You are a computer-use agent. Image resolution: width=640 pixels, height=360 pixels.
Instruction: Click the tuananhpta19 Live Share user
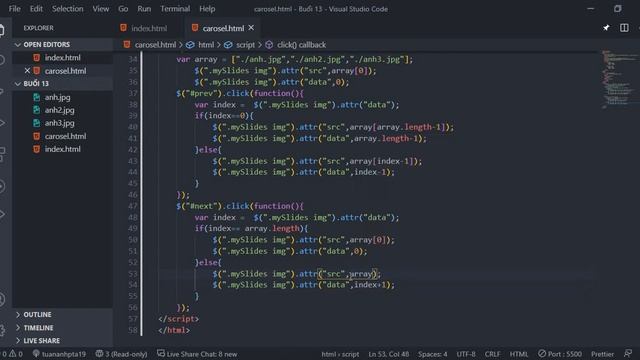coord(60,354)
